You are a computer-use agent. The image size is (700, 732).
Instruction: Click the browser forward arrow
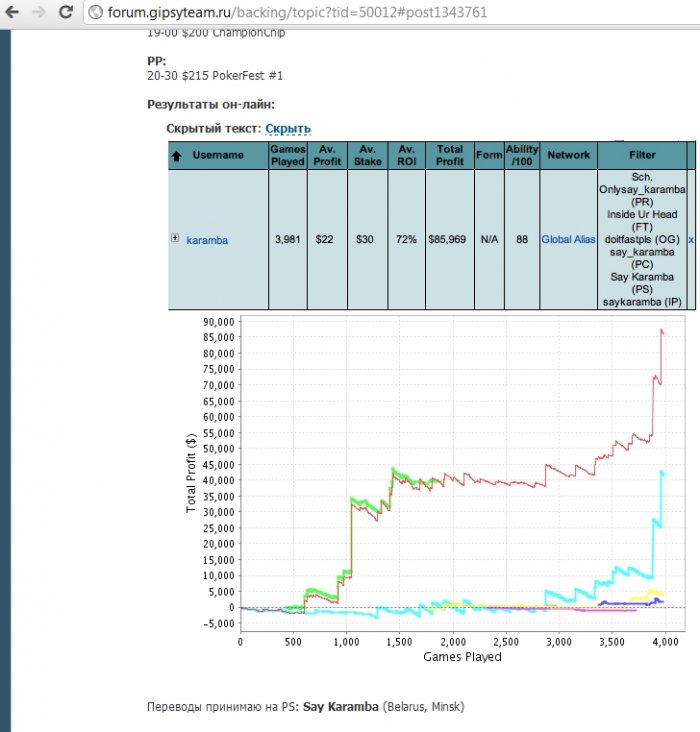[39, 12]
